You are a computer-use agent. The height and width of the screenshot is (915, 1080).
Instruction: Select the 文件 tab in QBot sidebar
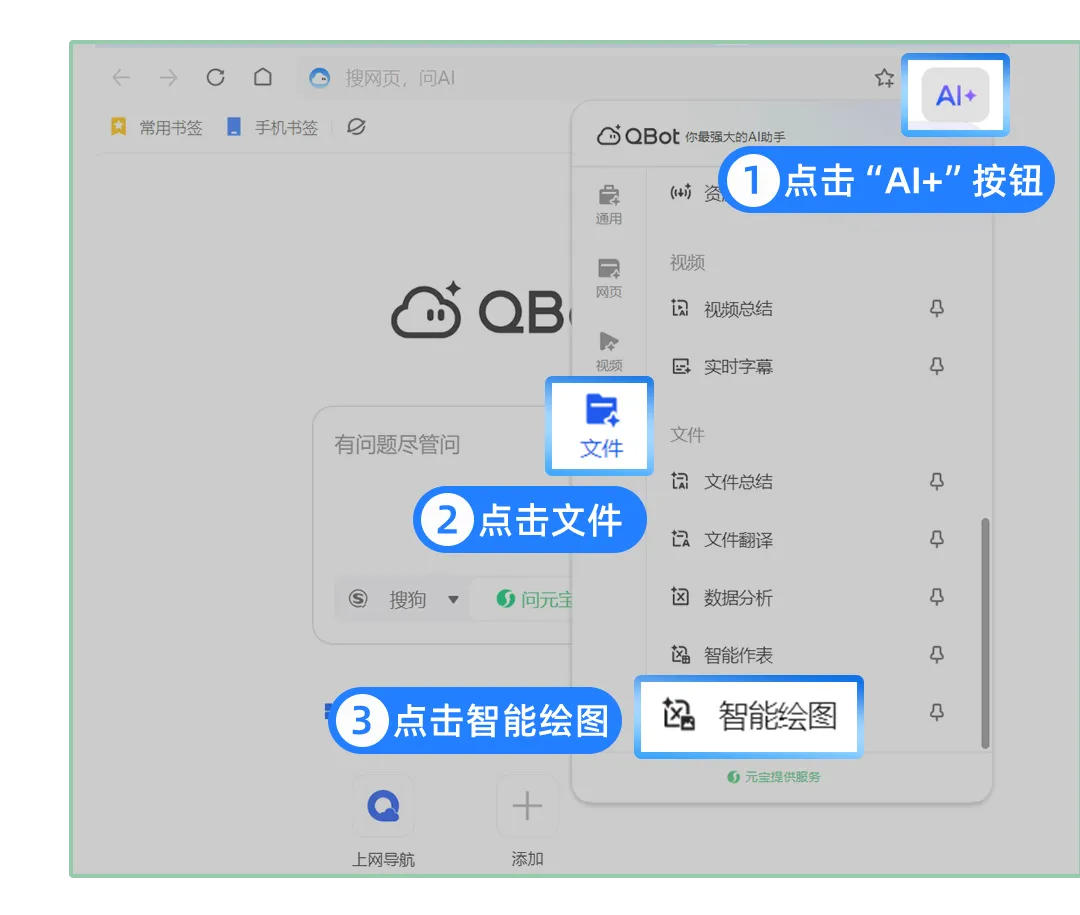click(601, 426)
